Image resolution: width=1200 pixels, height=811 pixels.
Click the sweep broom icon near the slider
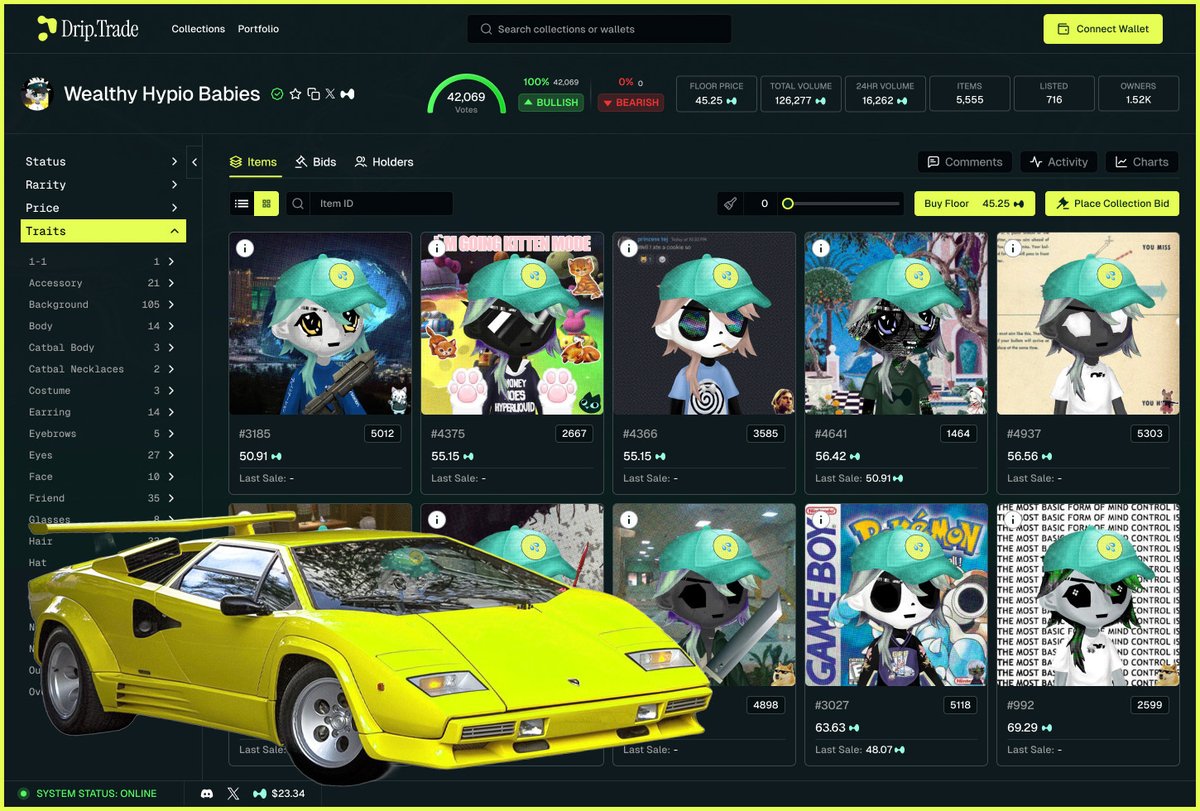coord(729,203)
